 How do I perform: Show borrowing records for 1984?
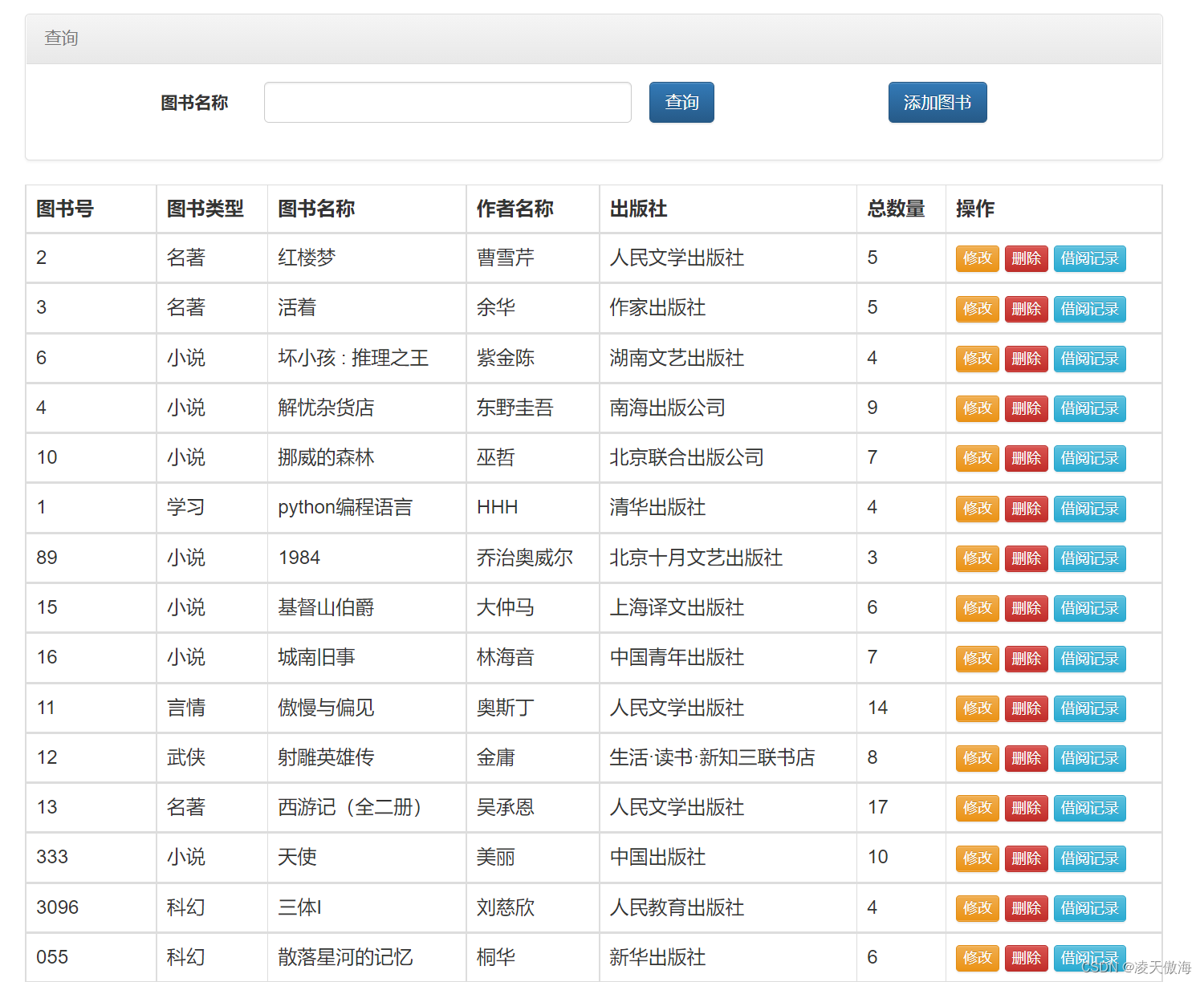tap(1090, 558)
